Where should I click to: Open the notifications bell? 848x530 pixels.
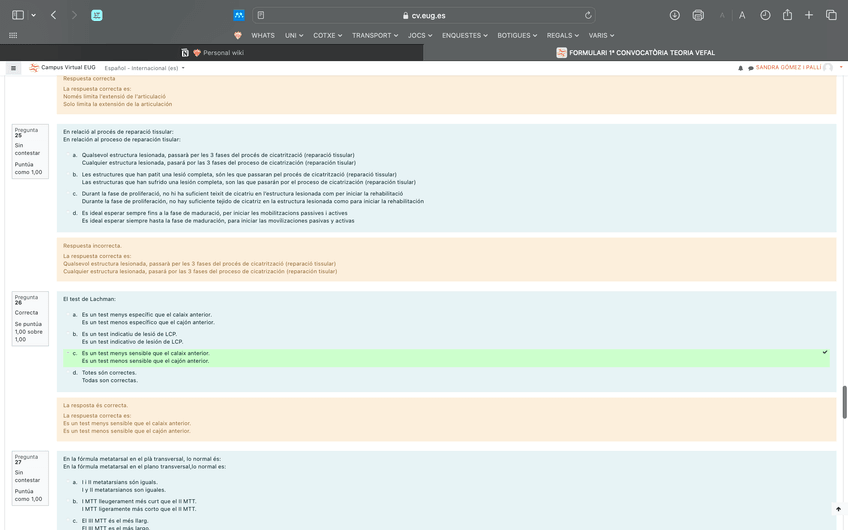point(740,68)
